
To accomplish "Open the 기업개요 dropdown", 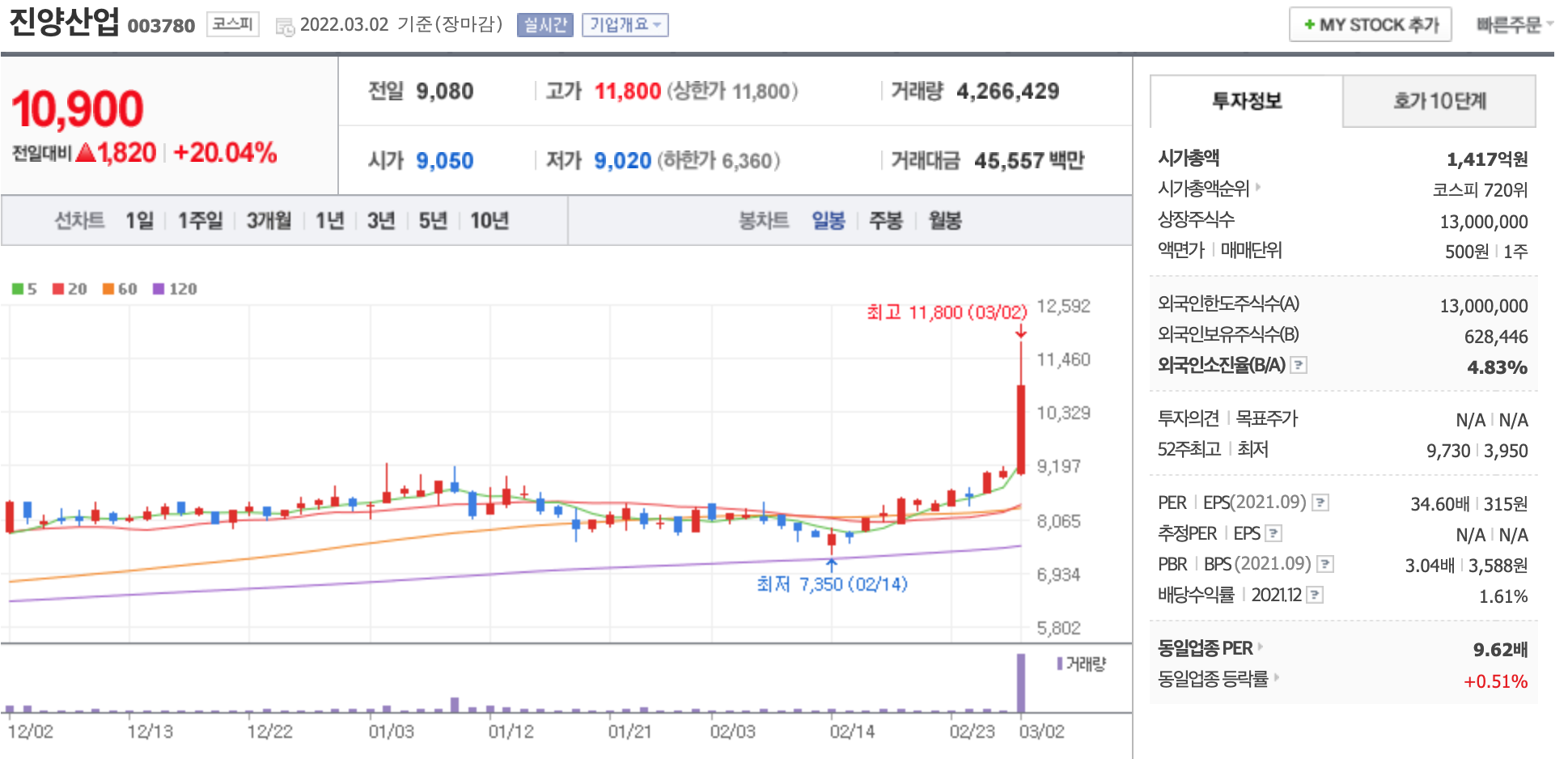I will coord(625,25).
